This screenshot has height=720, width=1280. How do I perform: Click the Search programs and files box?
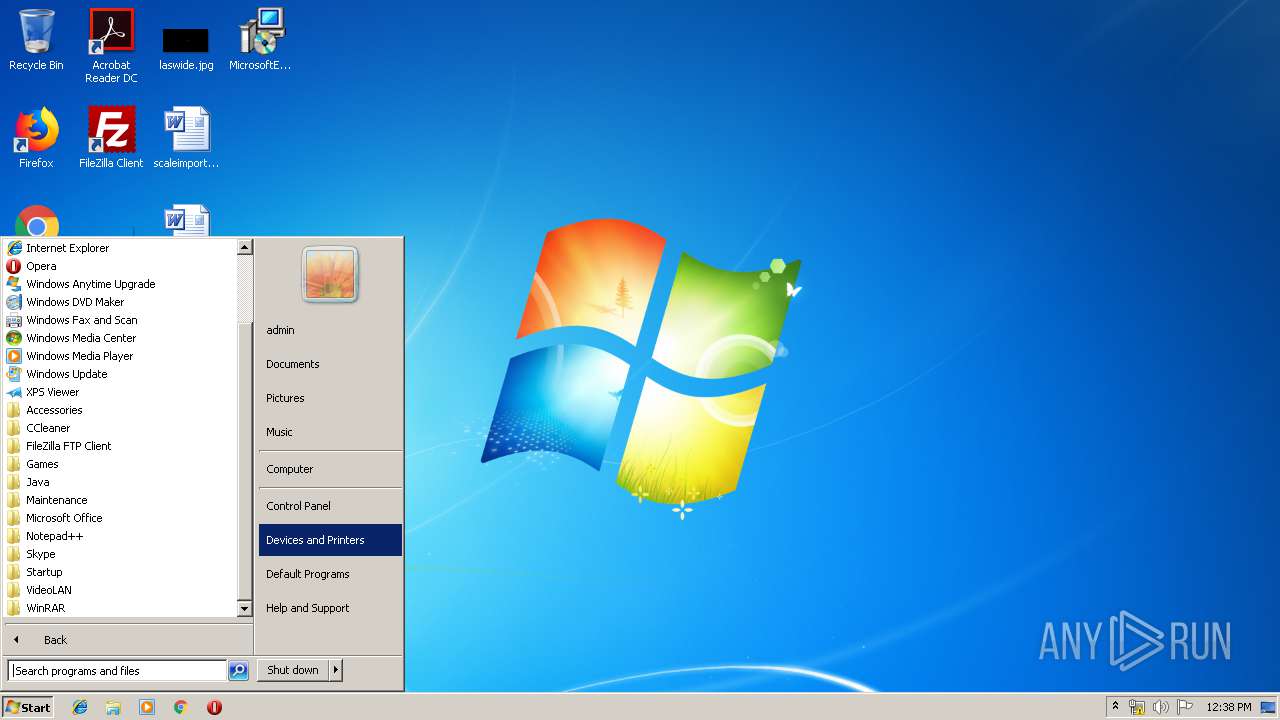pyautogui.click(x=117, y=671)
